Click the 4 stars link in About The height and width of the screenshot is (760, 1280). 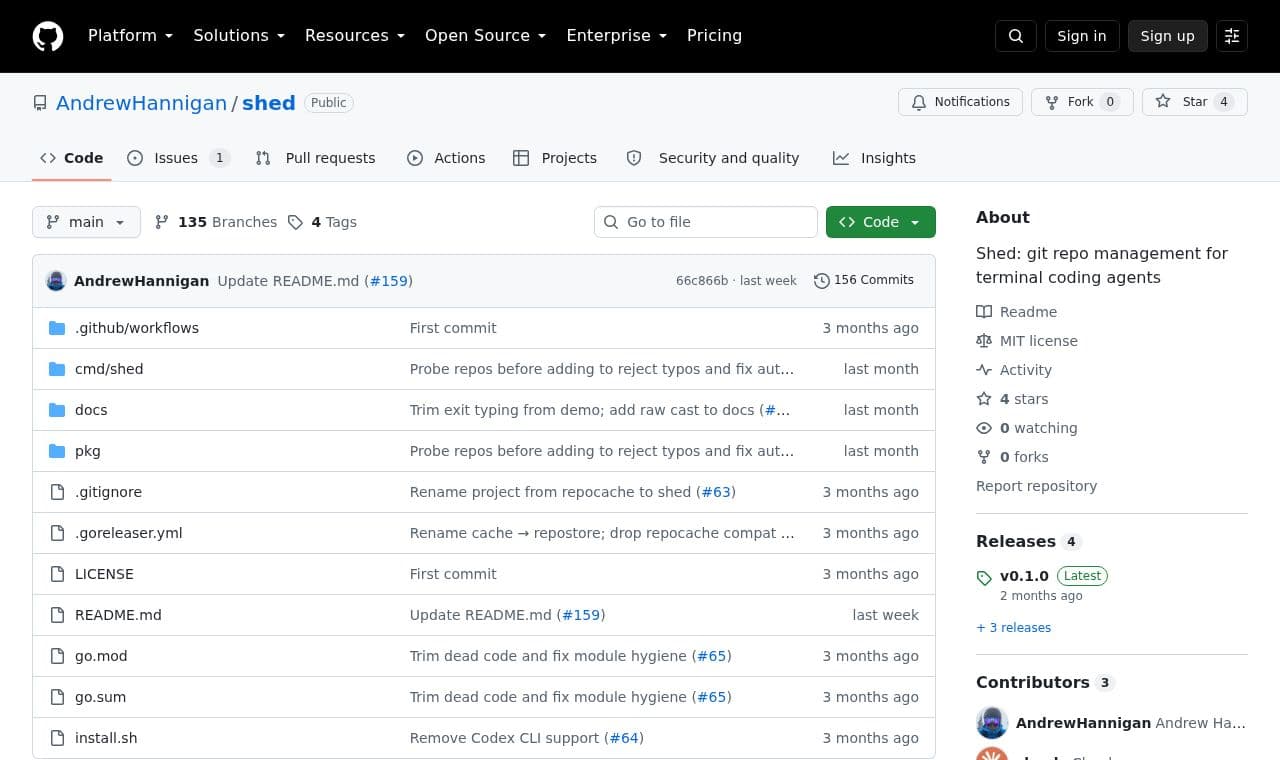1013,399
